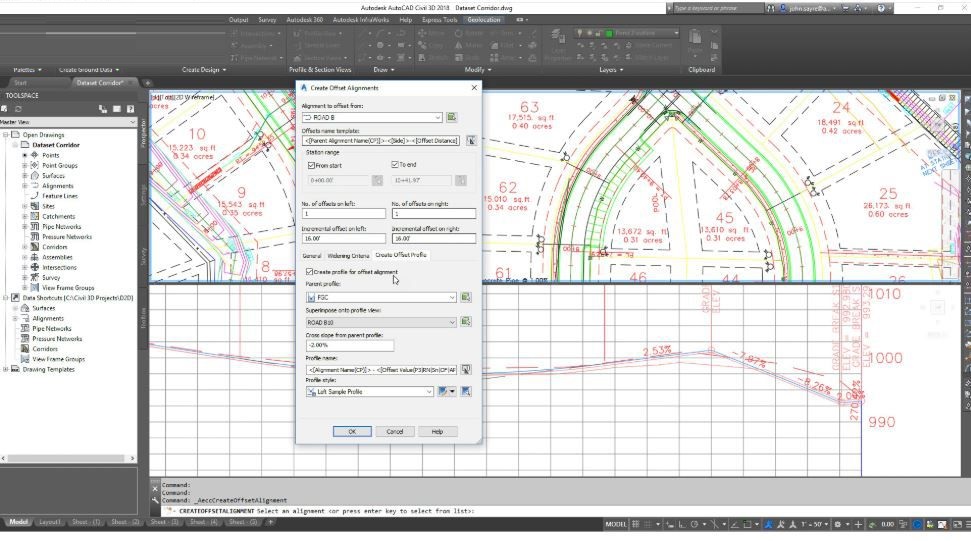Click the Cross slope from parent profile field
971x541 pixels.
click(349, 345)
